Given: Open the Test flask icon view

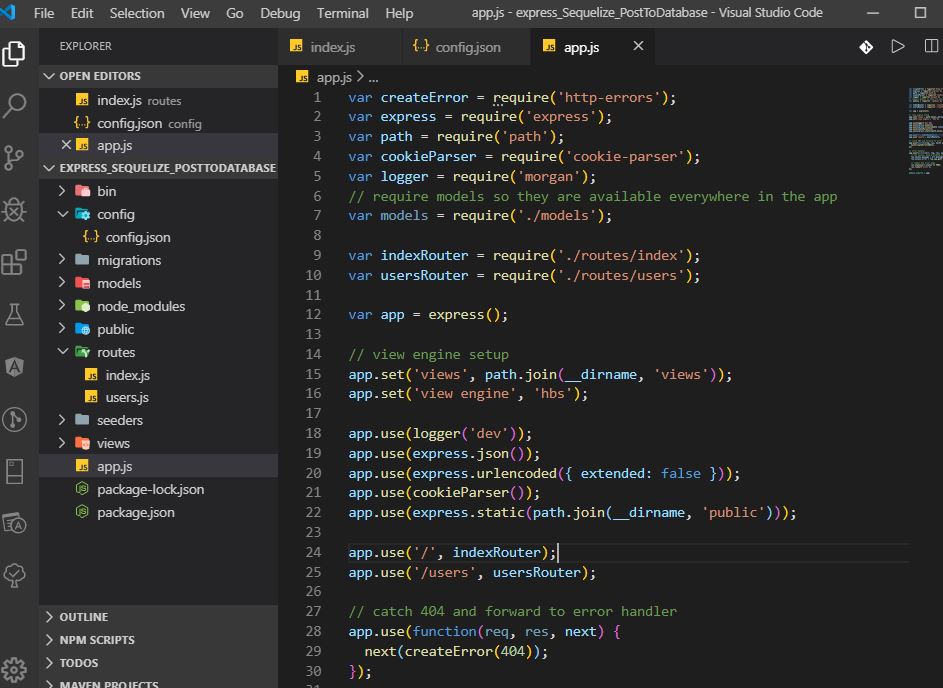Looking at the screenshot, I should pos(14,314).
